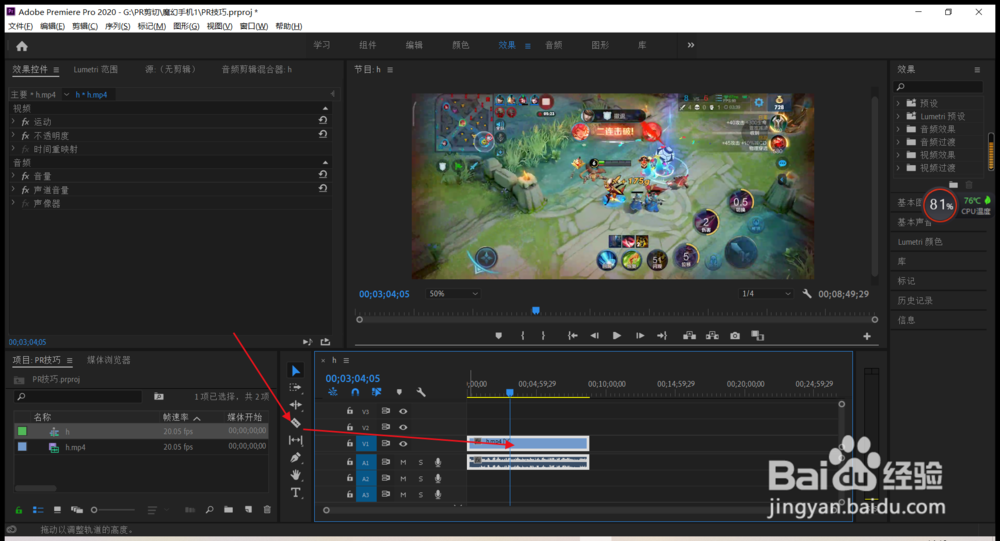Solo audio track A1

[420, 462]
